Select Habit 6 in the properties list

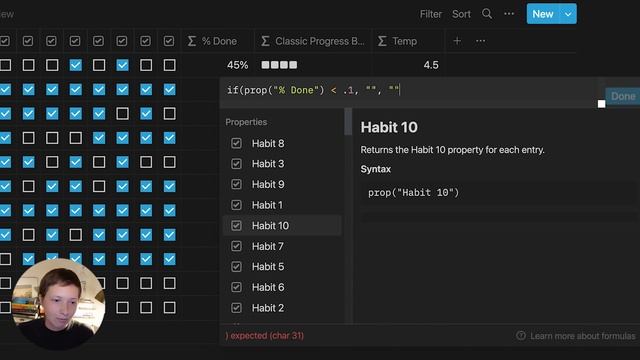point(282,287)
